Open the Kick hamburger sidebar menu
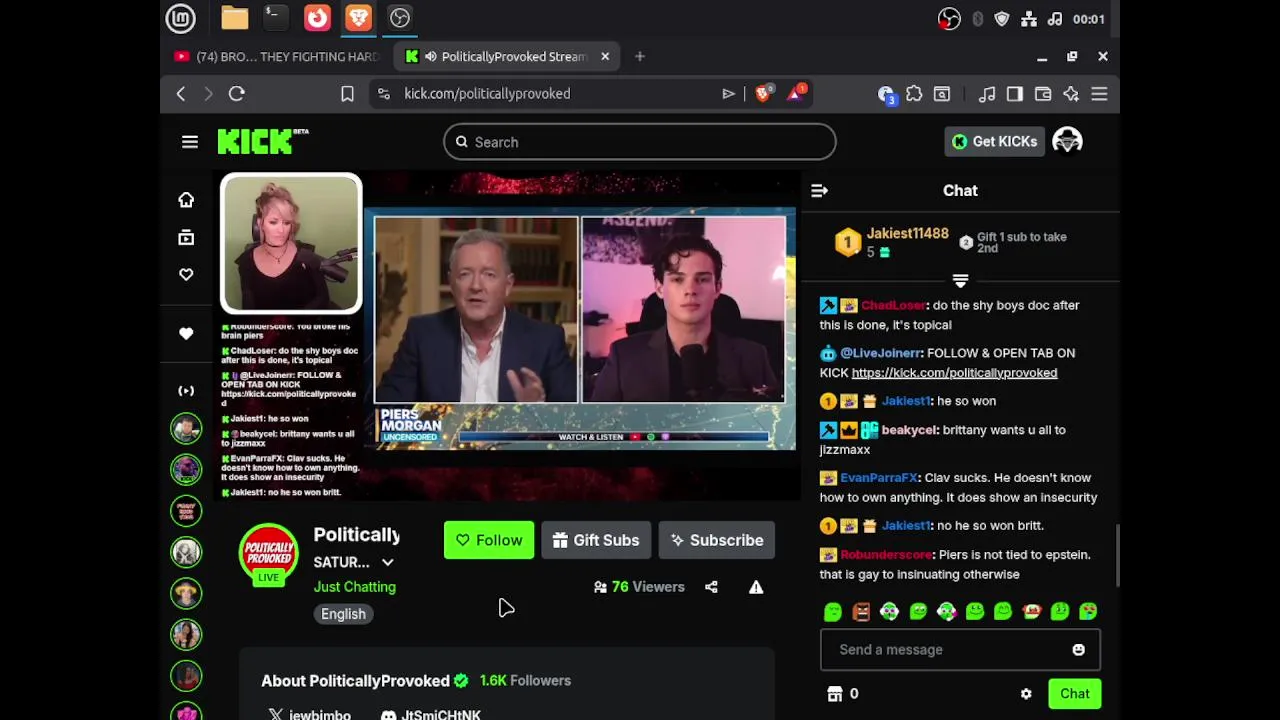This screenshot has width=1280, height=720. coord(190,142)
